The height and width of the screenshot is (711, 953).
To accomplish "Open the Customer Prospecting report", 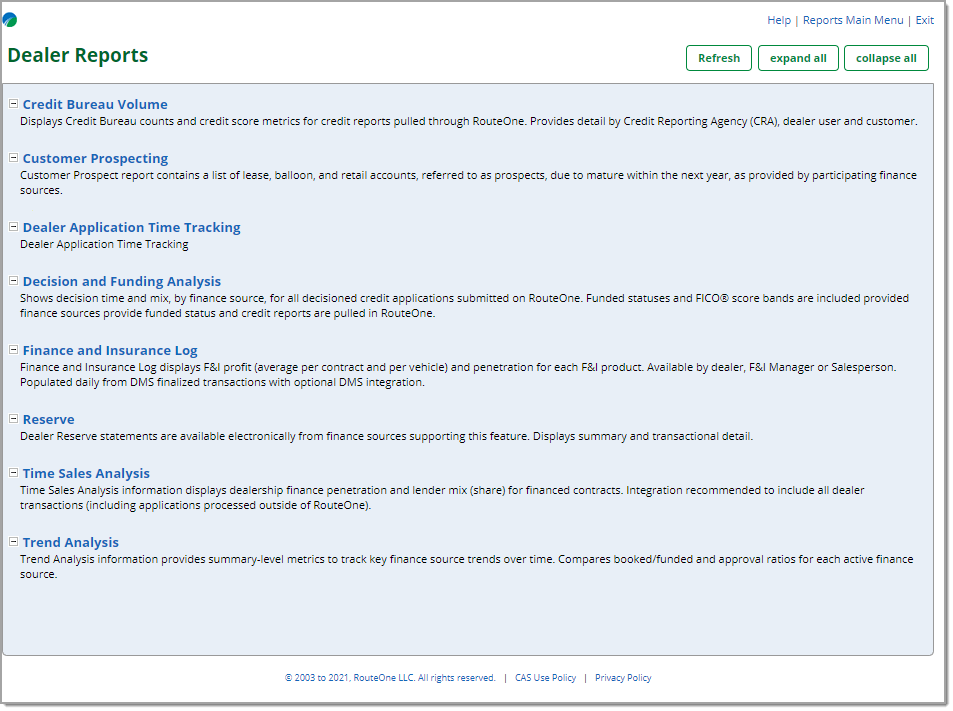I will coord(95,159).
